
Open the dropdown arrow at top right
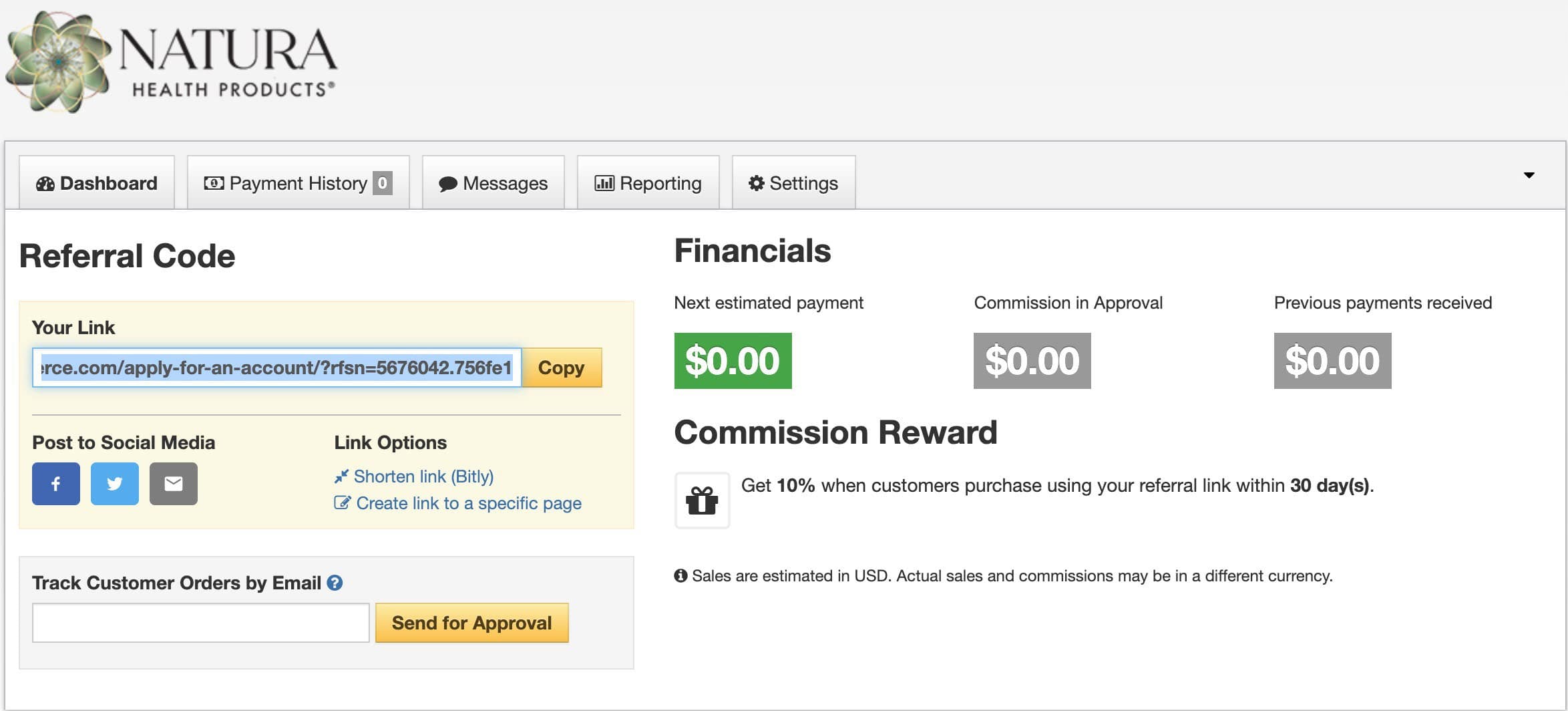(x=1529, y=176)
